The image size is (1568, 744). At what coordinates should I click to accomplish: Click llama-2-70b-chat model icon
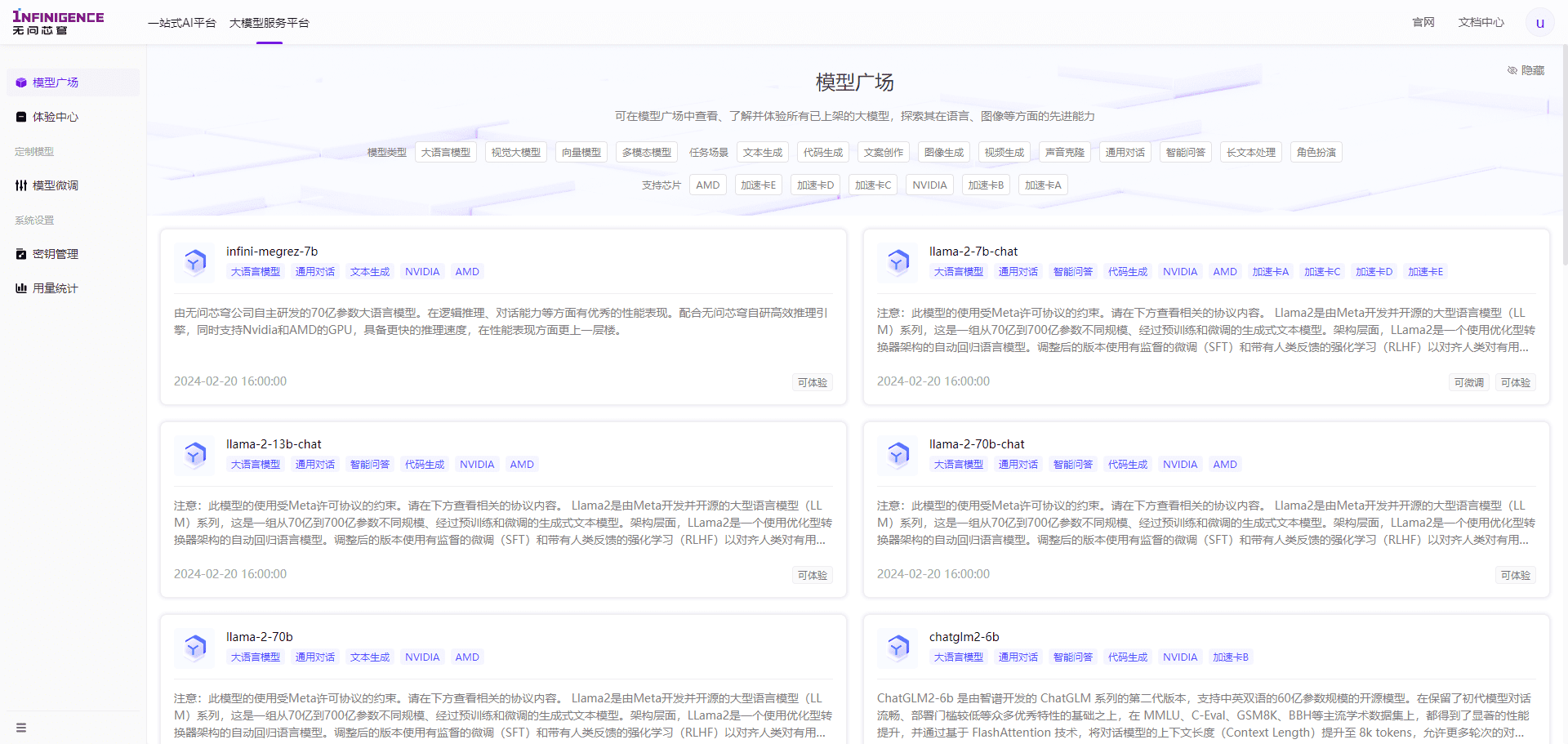tap(898, 454)
